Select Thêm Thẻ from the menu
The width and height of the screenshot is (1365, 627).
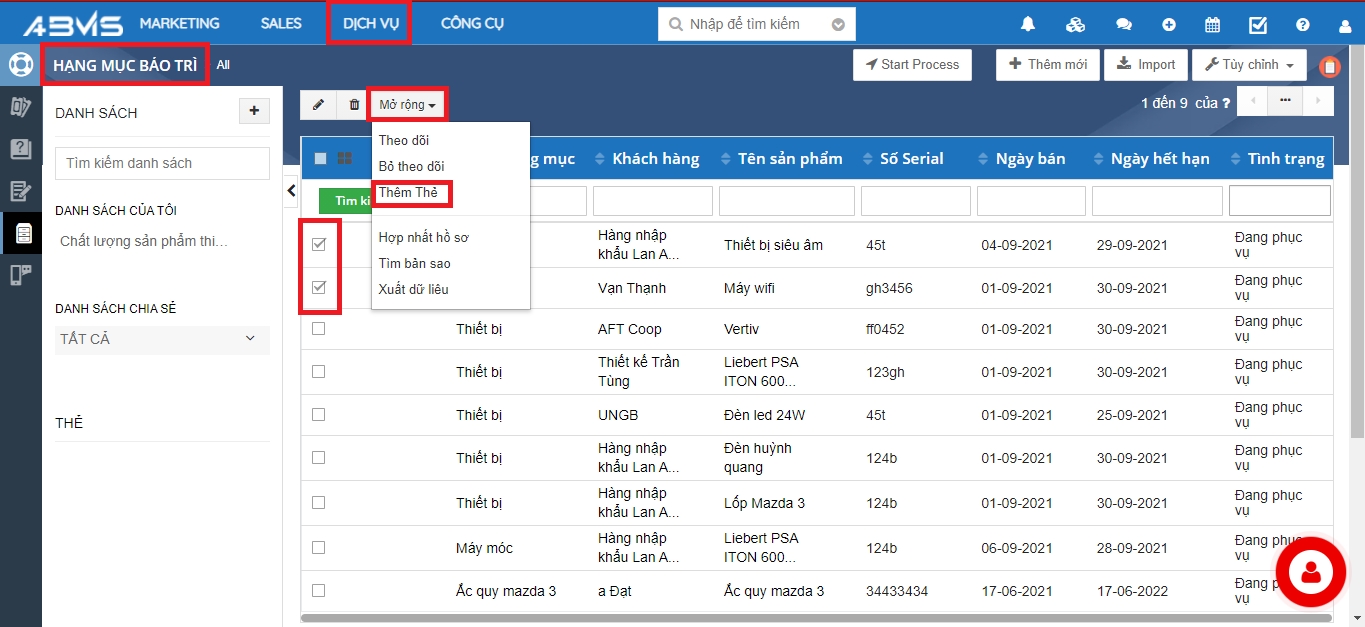[408, 192]
